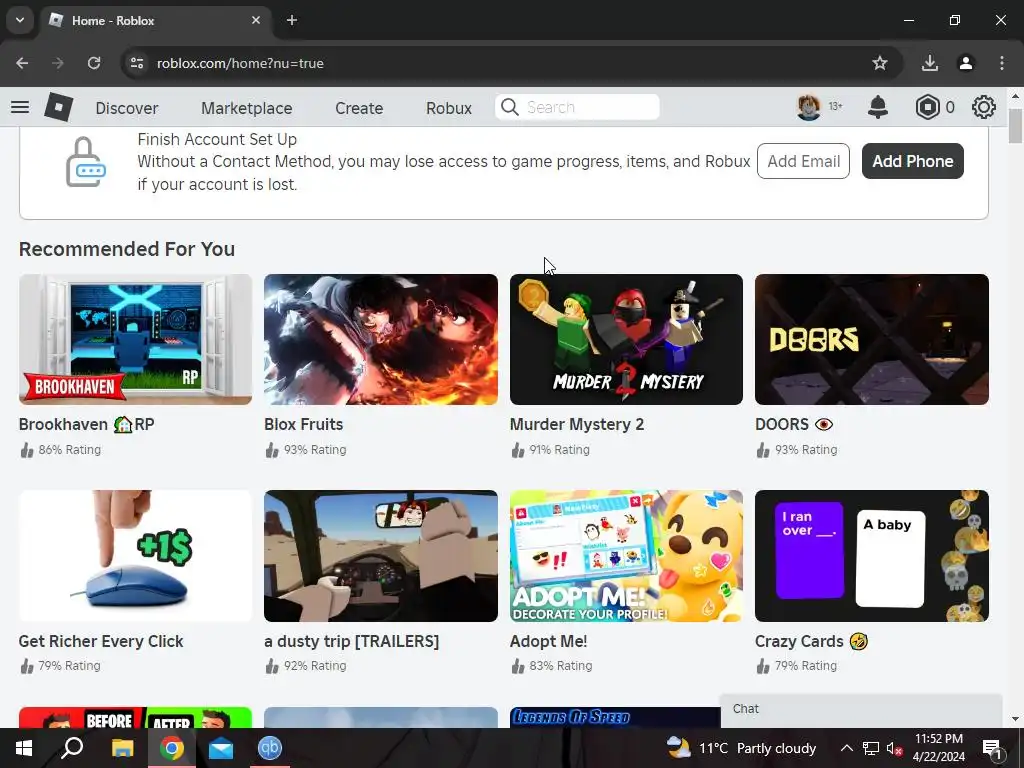Screen dimensions: 1024x768
Task: Open Crazy Cards thumbnail
Action: 872,556
